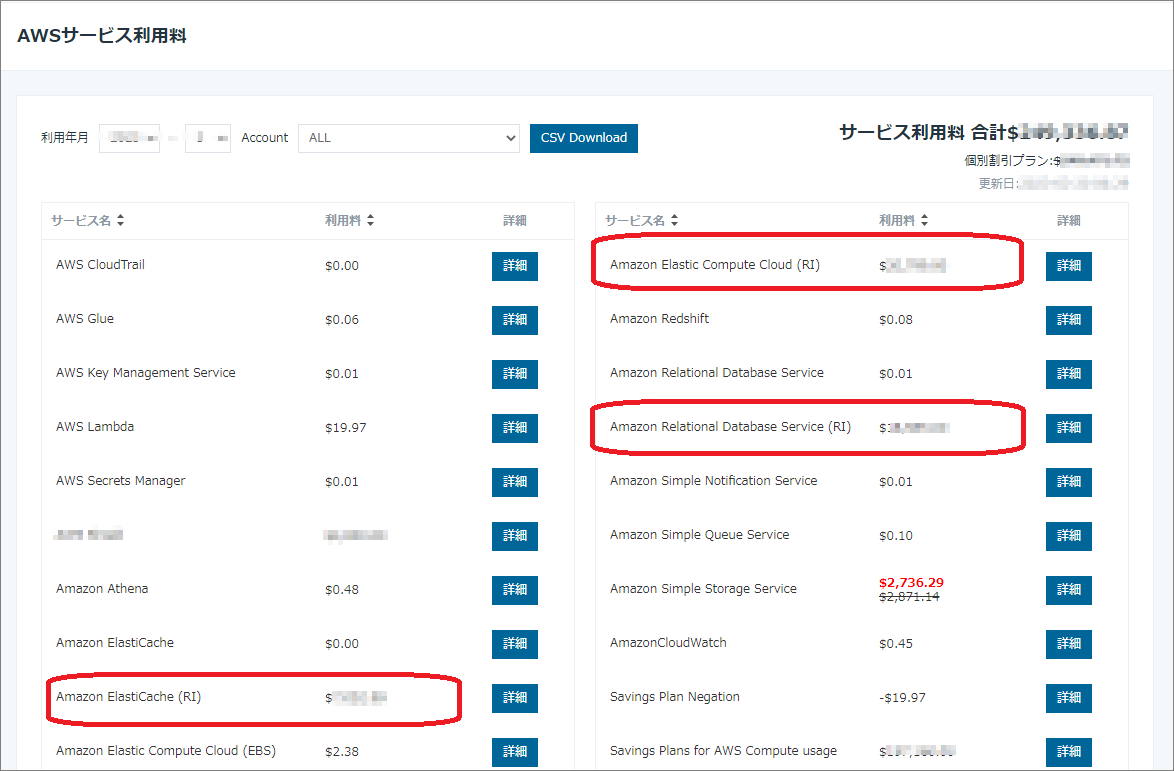Open details for AWS Glue
The height and width of the screenshot is (771, 1174).
pyautogui.click(x=514, y=320)
